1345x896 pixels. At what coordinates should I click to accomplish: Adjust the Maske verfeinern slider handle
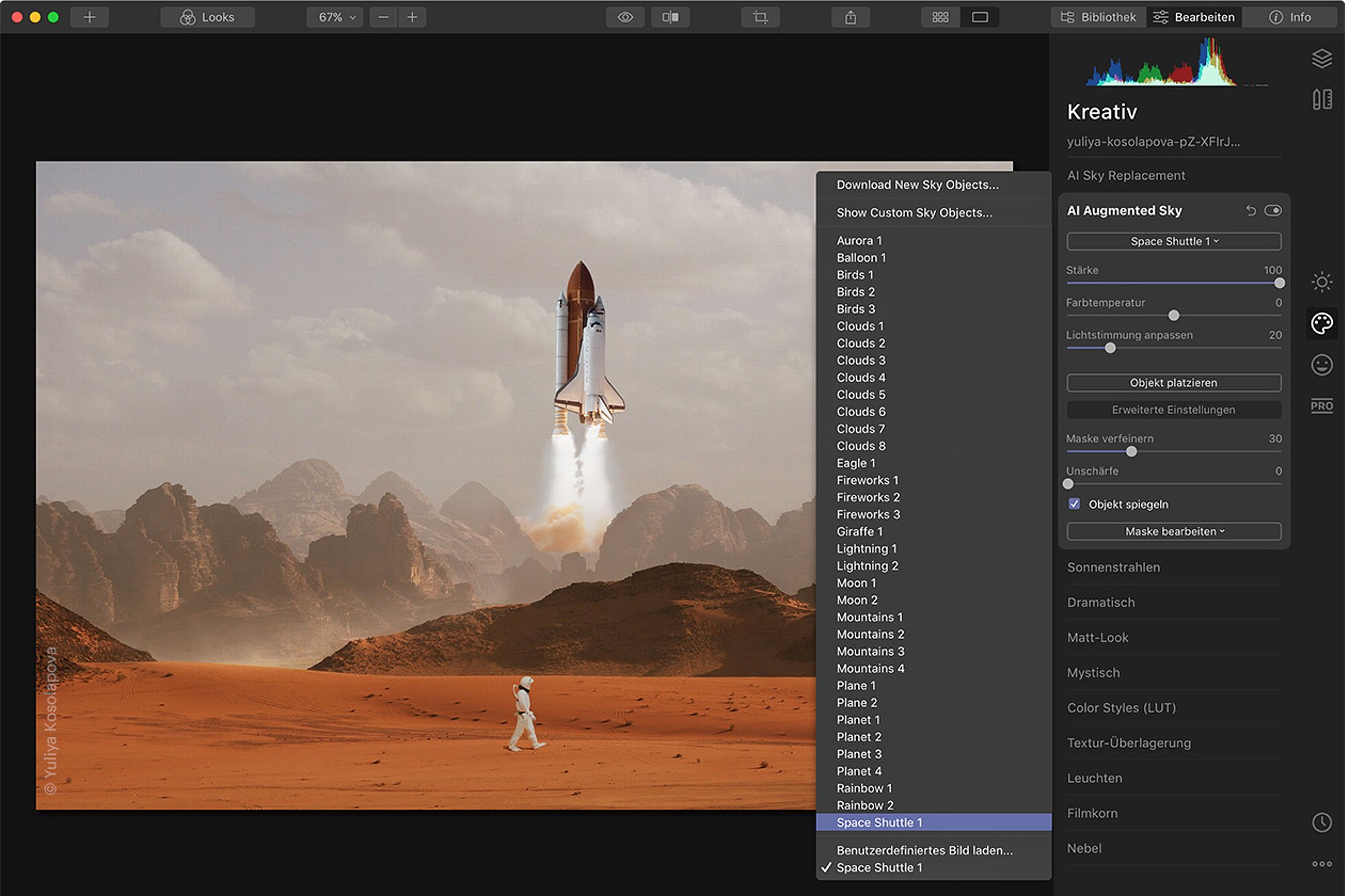[1131, 451]
